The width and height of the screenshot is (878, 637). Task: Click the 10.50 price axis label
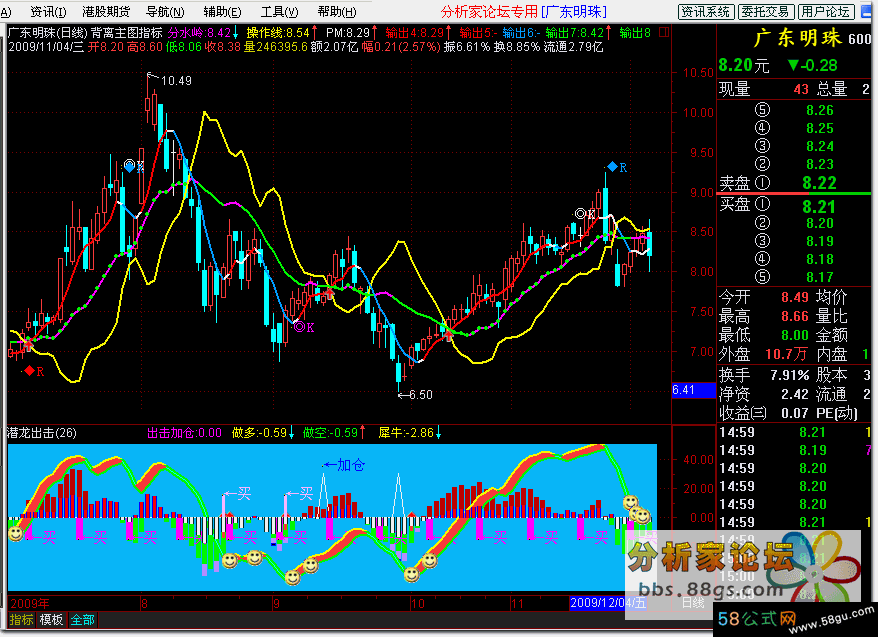(698, 73)
